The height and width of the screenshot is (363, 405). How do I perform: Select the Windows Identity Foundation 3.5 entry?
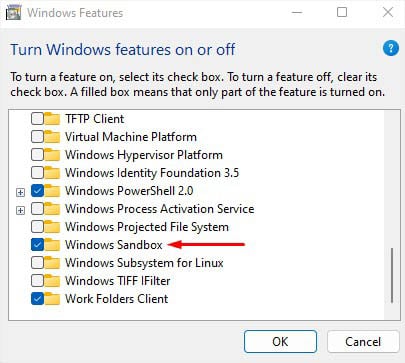click(152, 173)
